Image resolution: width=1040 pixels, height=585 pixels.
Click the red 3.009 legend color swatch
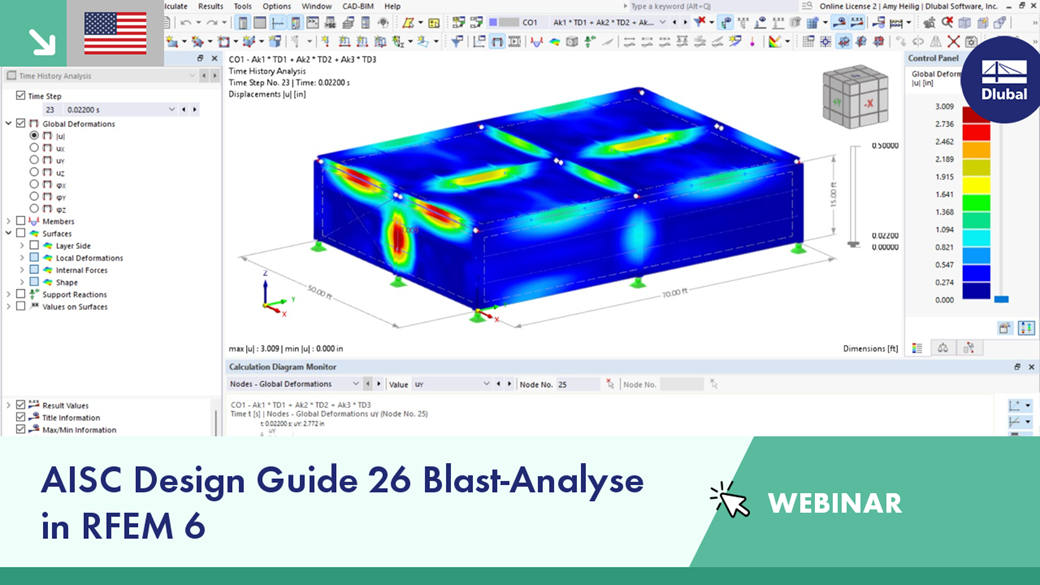[x=976, y=115]
